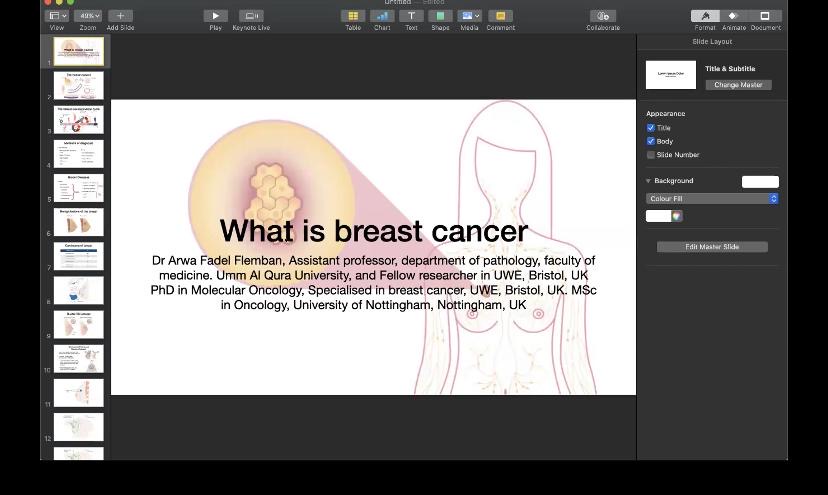Viewport: 828px width, 495px height.
Task: Open the Media dropdown
Action: click(469, 16)
